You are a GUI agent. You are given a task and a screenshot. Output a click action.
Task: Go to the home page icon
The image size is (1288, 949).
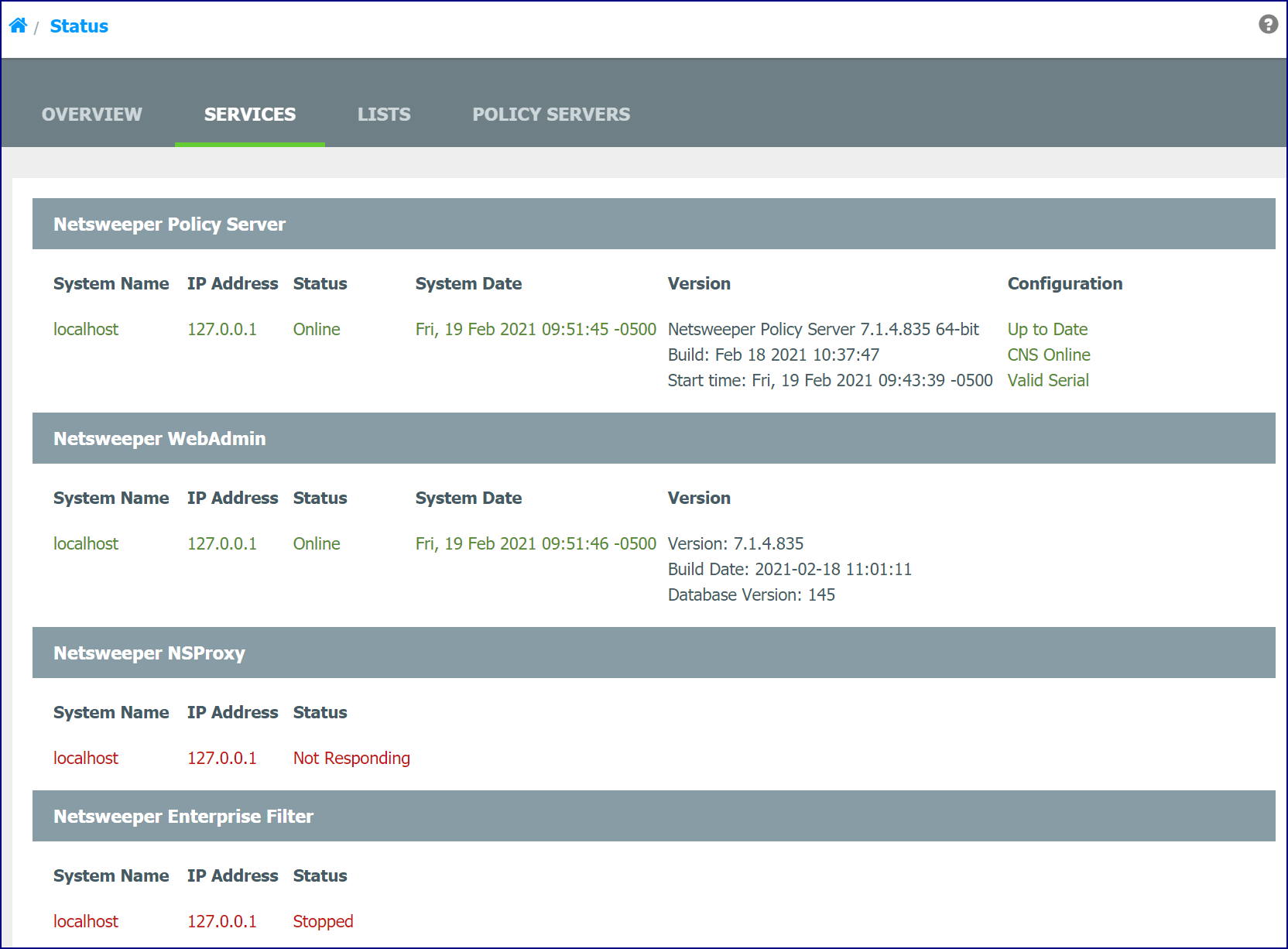(x=19, y=26)
